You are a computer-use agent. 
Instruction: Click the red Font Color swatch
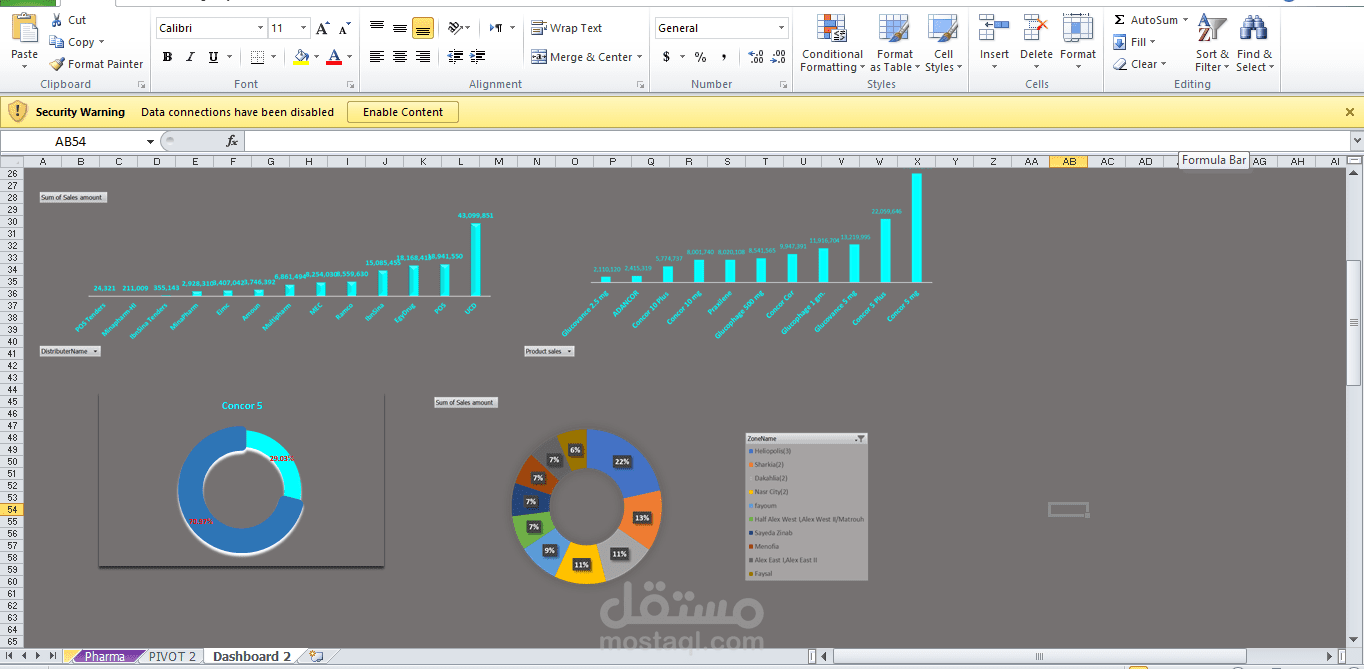click(334, 57)
